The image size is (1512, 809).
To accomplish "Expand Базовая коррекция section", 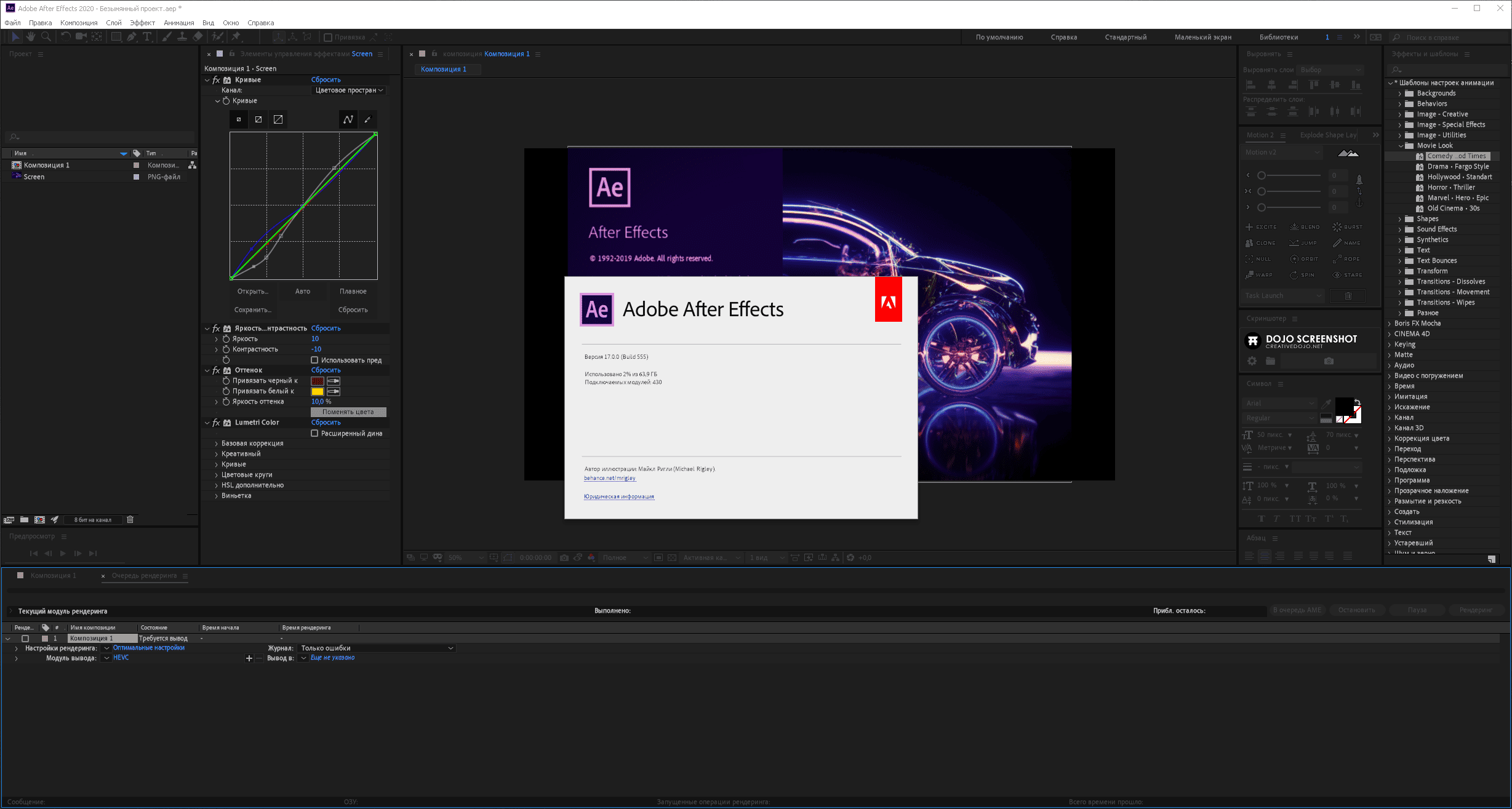I will (216, 444).
